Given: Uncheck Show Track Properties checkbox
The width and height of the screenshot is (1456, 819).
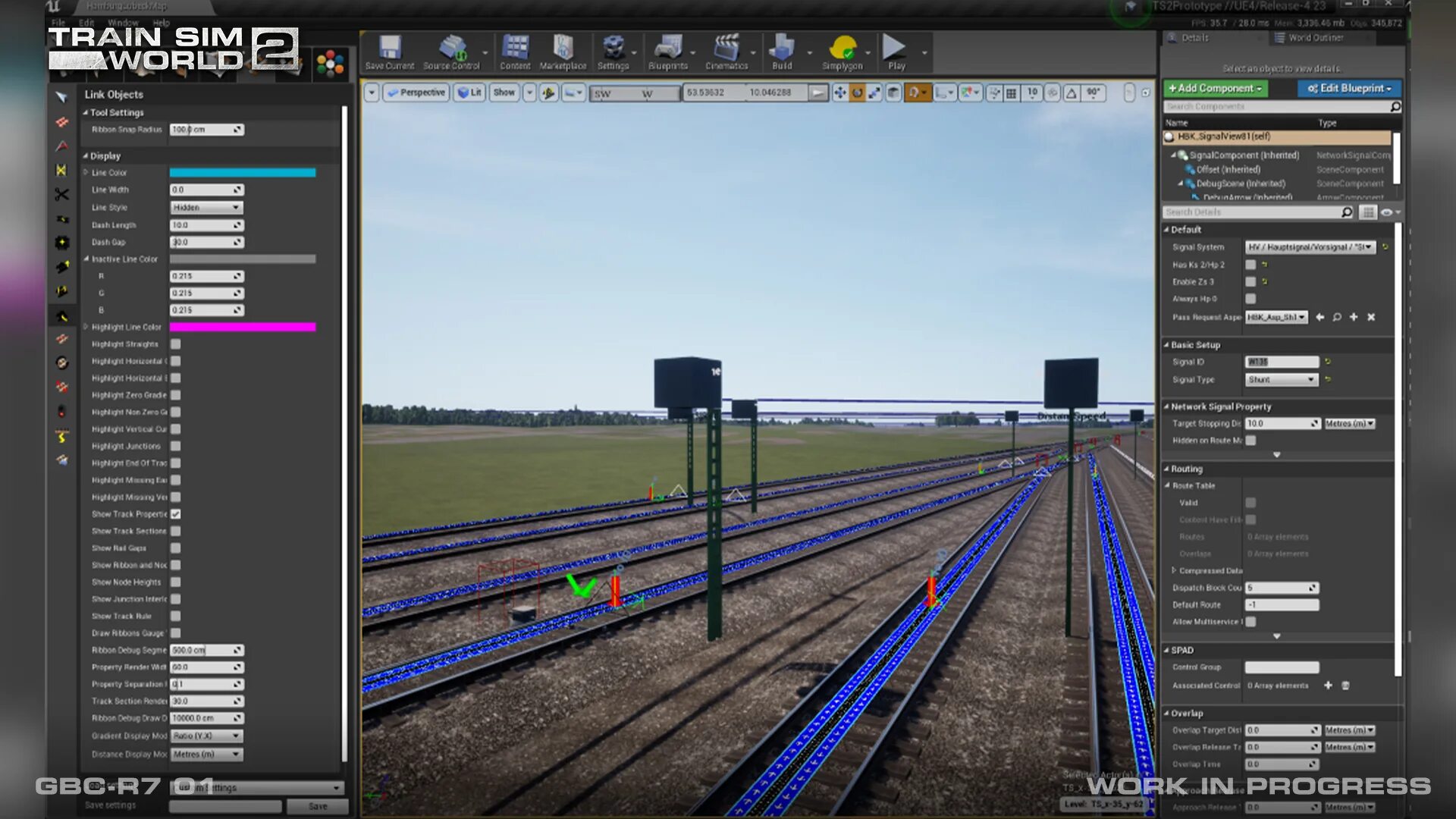Looking at the screenshot, I should click(176, 514).
